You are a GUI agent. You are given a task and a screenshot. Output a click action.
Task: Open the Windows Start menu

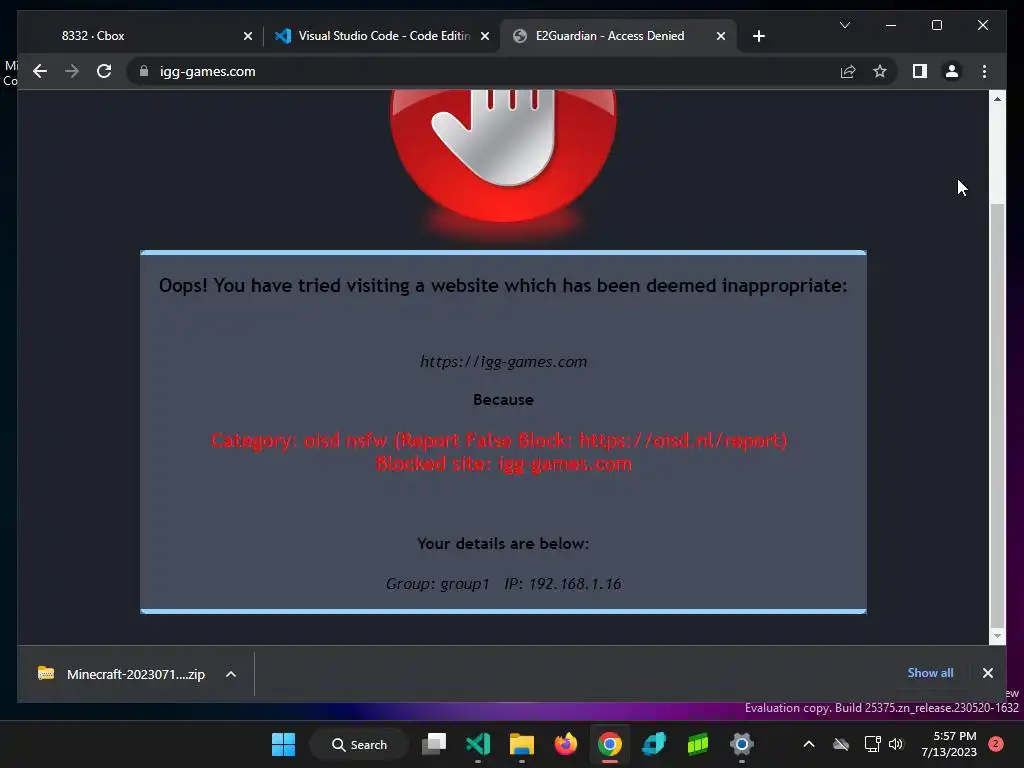(x=283, y=744)
